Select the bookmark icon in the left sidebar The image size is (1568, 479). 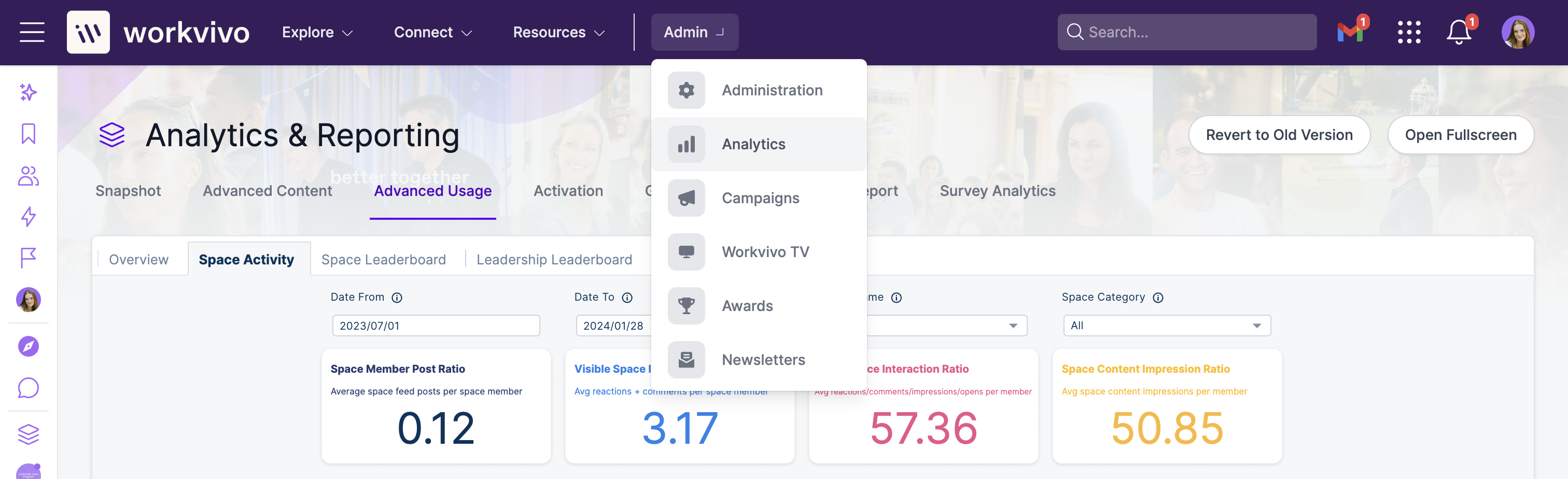point(27,134)
